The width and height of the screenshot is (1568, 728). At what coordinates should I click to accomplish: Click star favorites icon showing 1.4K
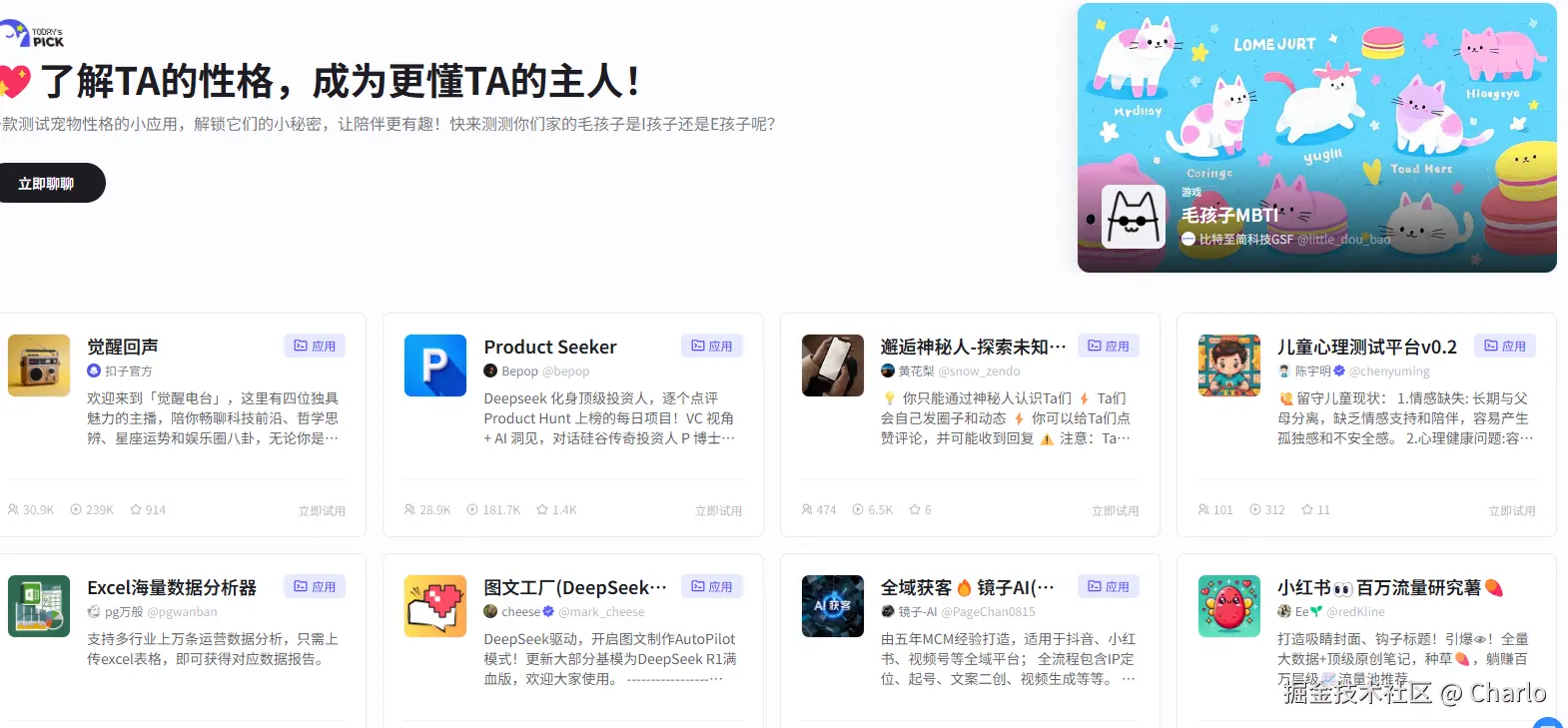542,509
